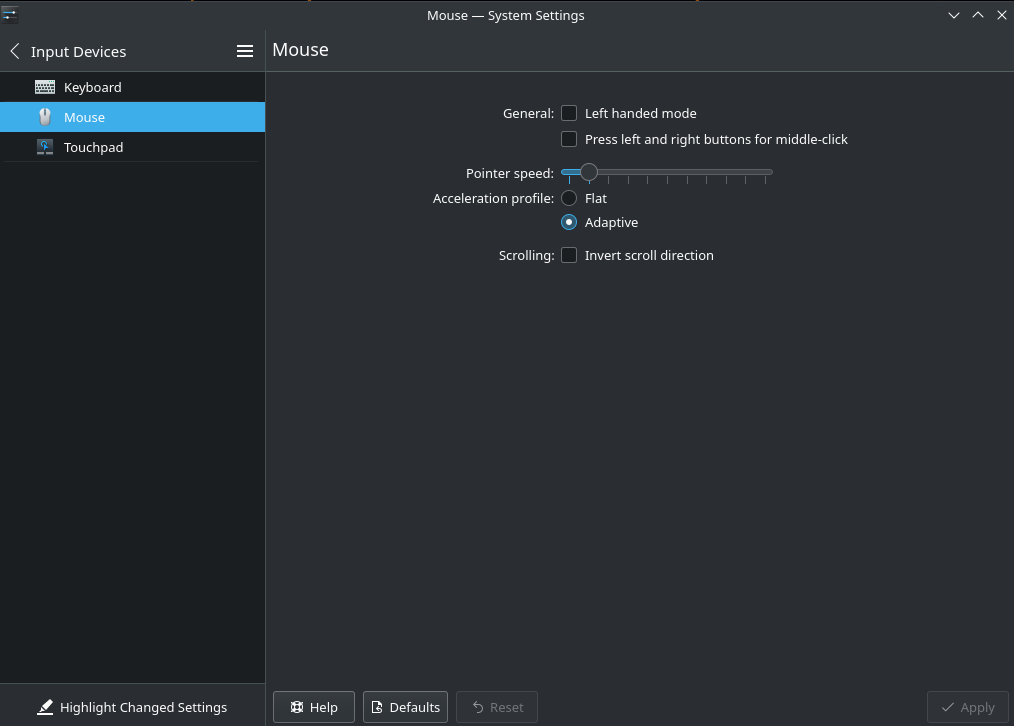
Task: Click the Apply button
Action: coord(967,707)
